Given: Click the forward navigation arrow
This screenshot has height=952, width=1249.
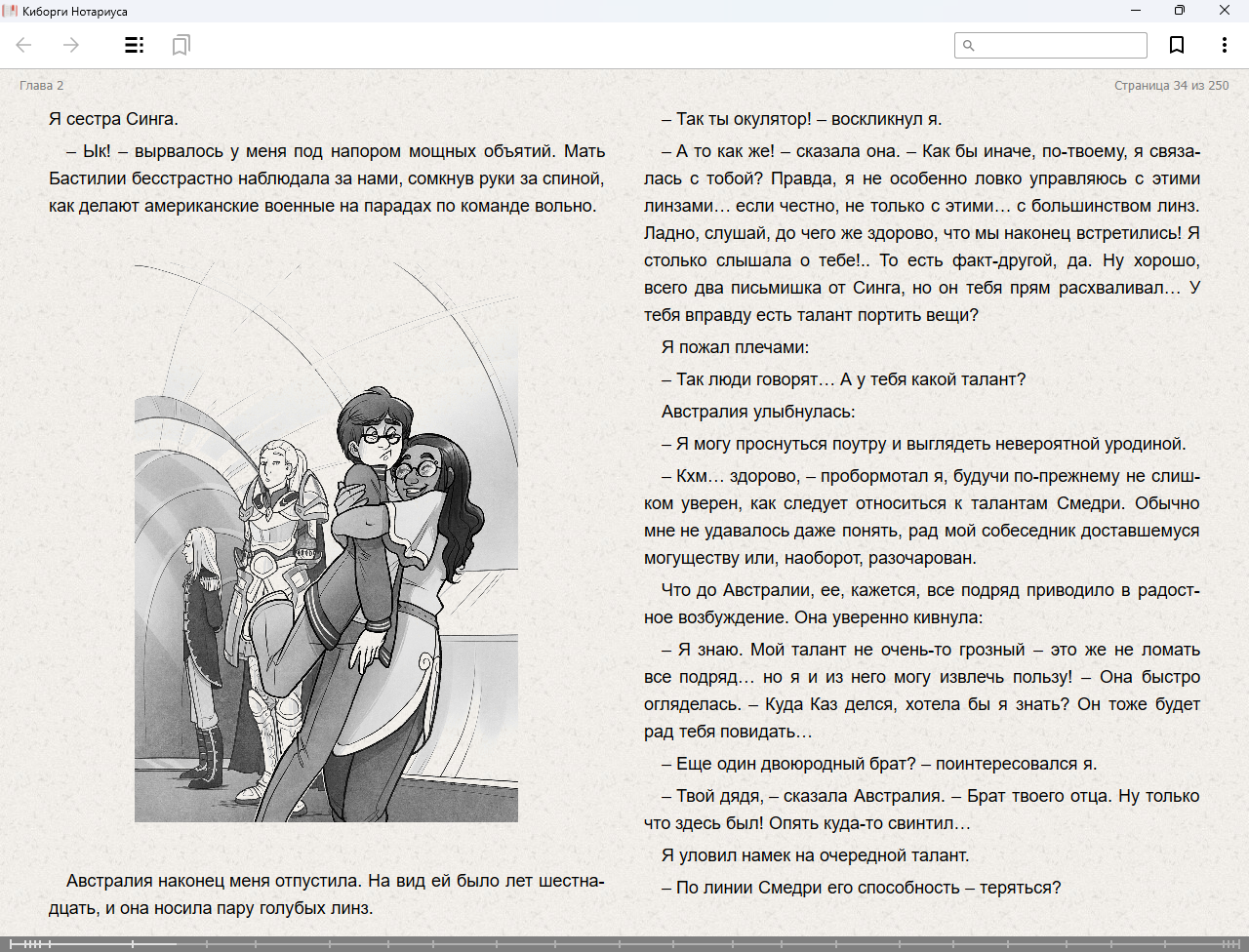Looking at the screenshot, I should (71, 45).
